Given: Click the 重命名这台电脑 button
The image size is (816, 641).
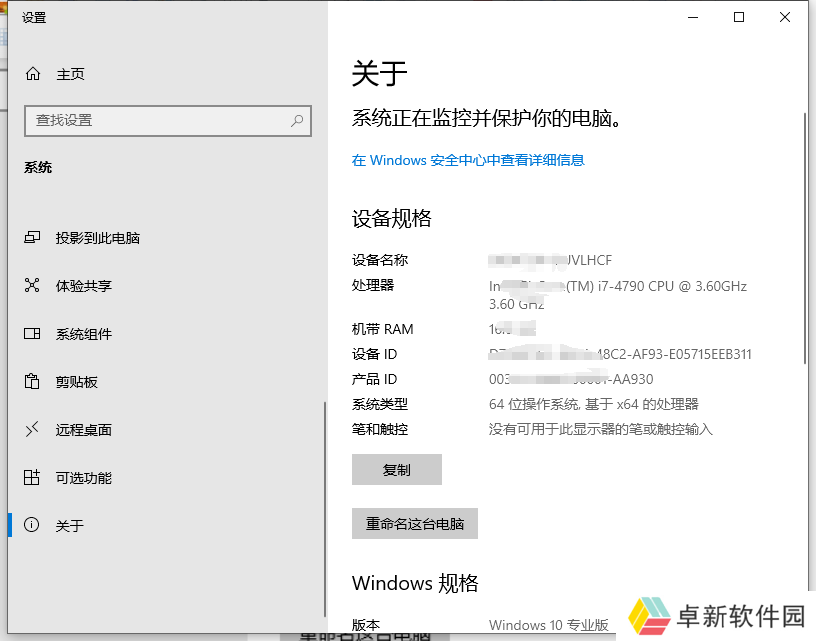Looking at the screenshot, I should click(415, 524).
